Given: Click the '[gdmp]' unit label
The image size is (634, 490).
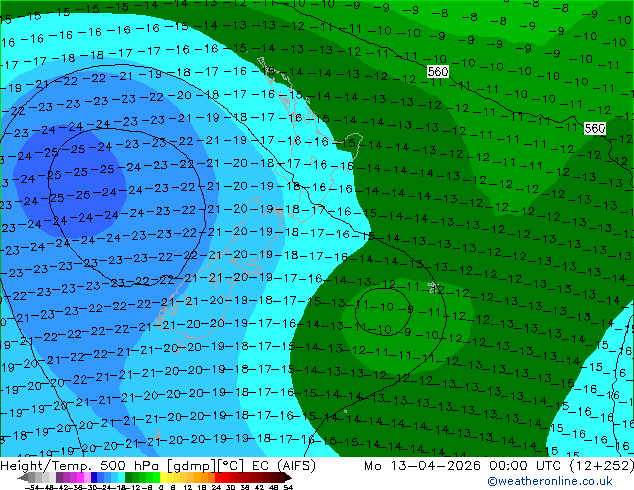Looking at the screenshot, I should click(190, 466).
